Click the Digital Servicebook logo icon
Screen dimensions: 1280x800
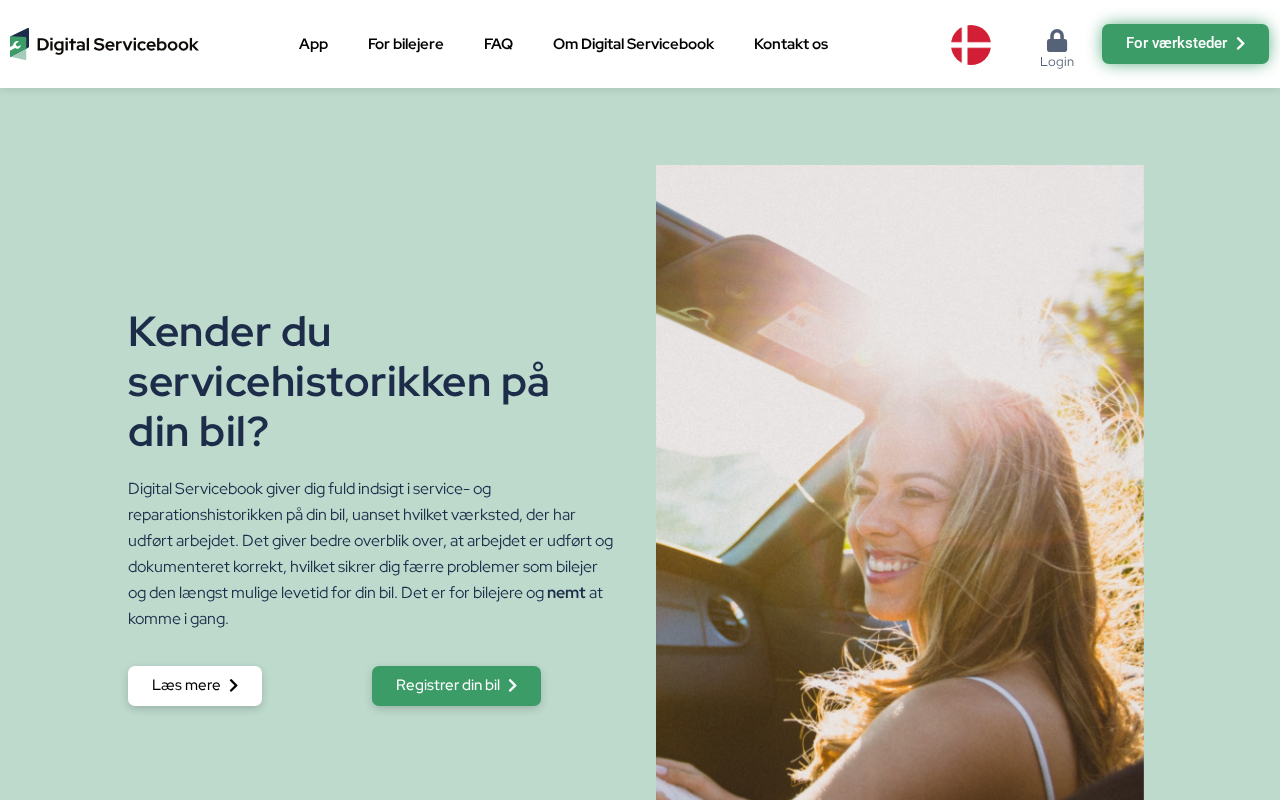pos(19,44)
